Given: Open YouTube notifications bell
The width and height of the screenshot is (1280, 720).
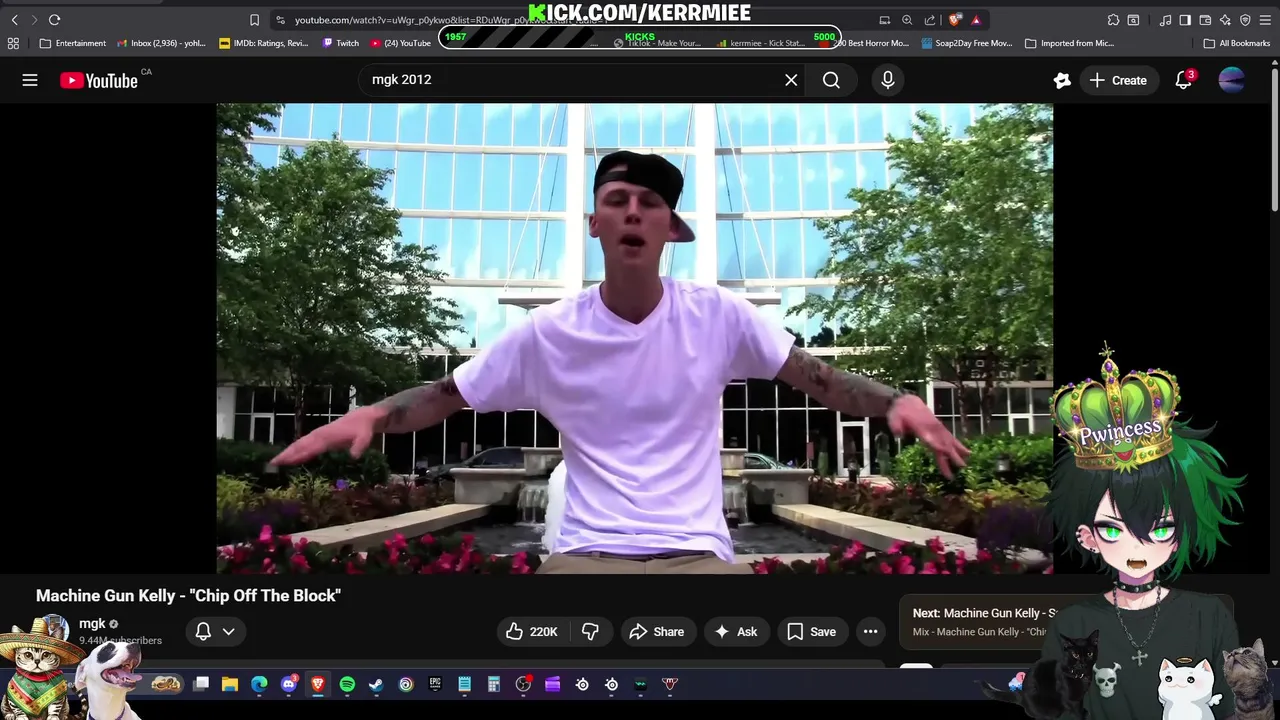Looking at the screenshot, I should tap(1184, 80).
